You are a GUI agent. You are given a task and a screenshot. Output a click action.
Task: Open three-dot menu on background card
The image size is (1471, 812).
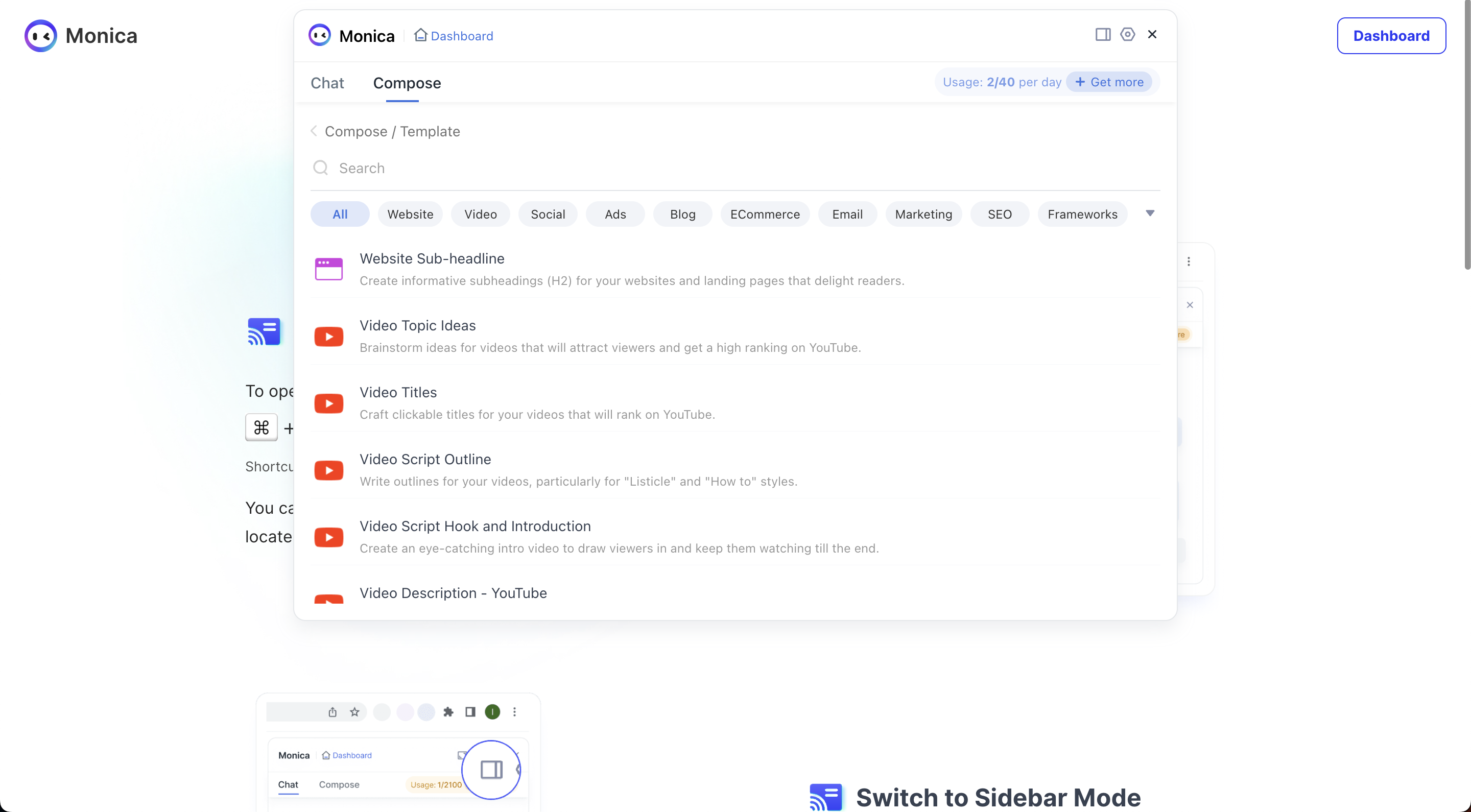(x=1189, y=261)
